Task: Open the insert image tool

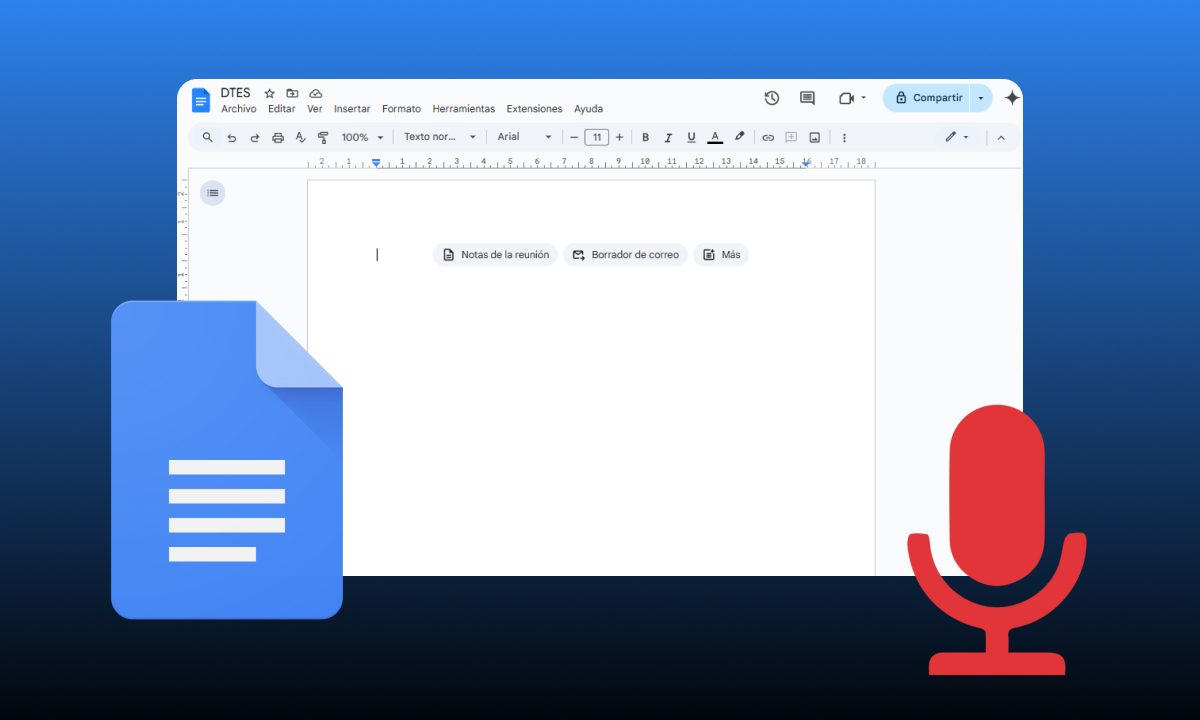Action: point(813,137)
